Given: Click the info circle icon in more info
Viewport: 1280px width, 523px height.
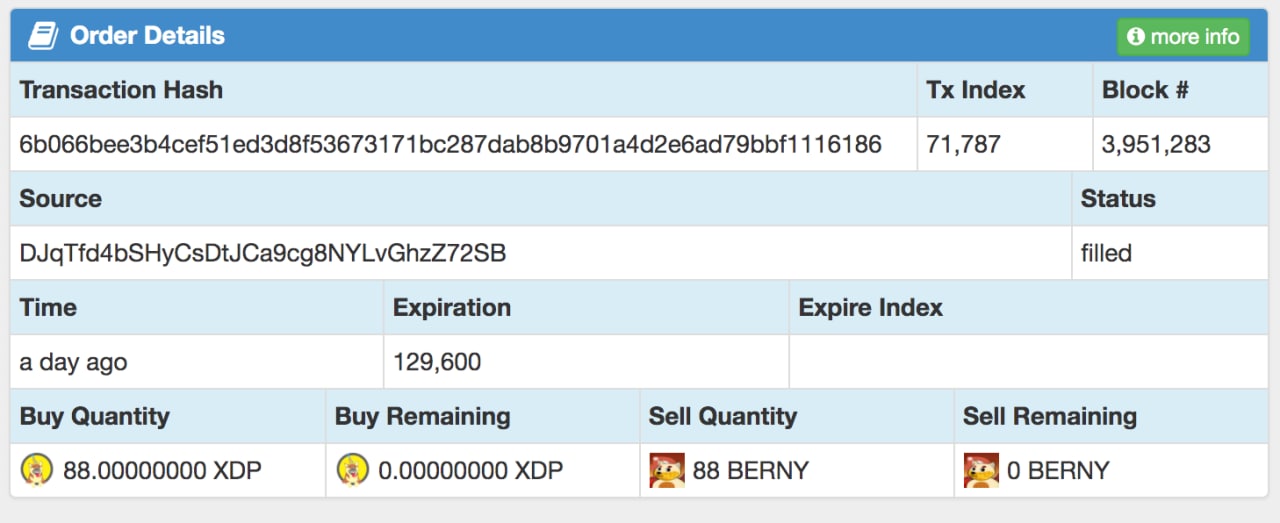Looking at the screenshot, I should [x=1135, y=37].
